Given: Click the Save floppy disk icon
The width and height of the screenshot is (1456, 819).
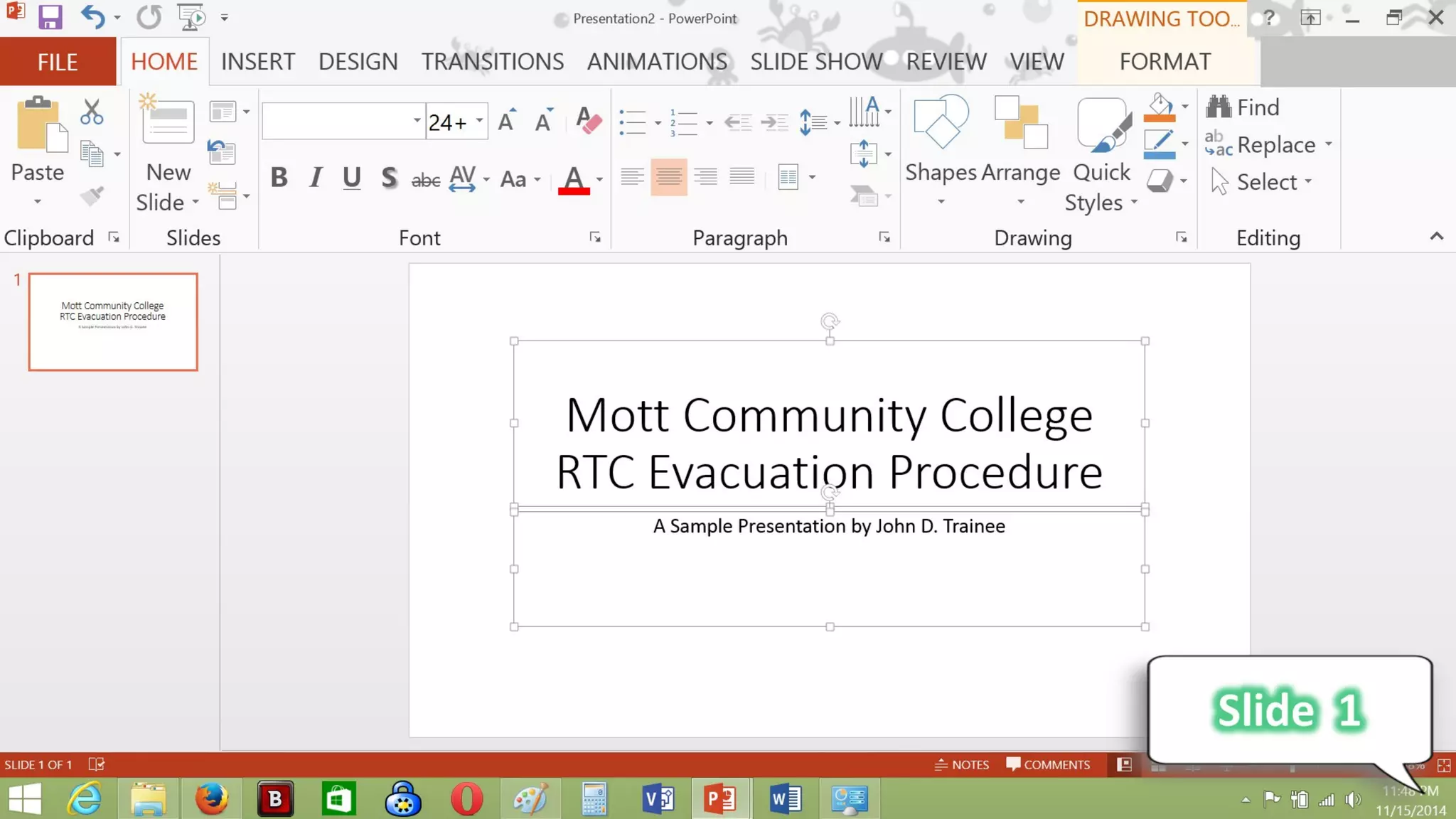Looking at the screenshot, I should pyautogui.click(x=50, y=17).
